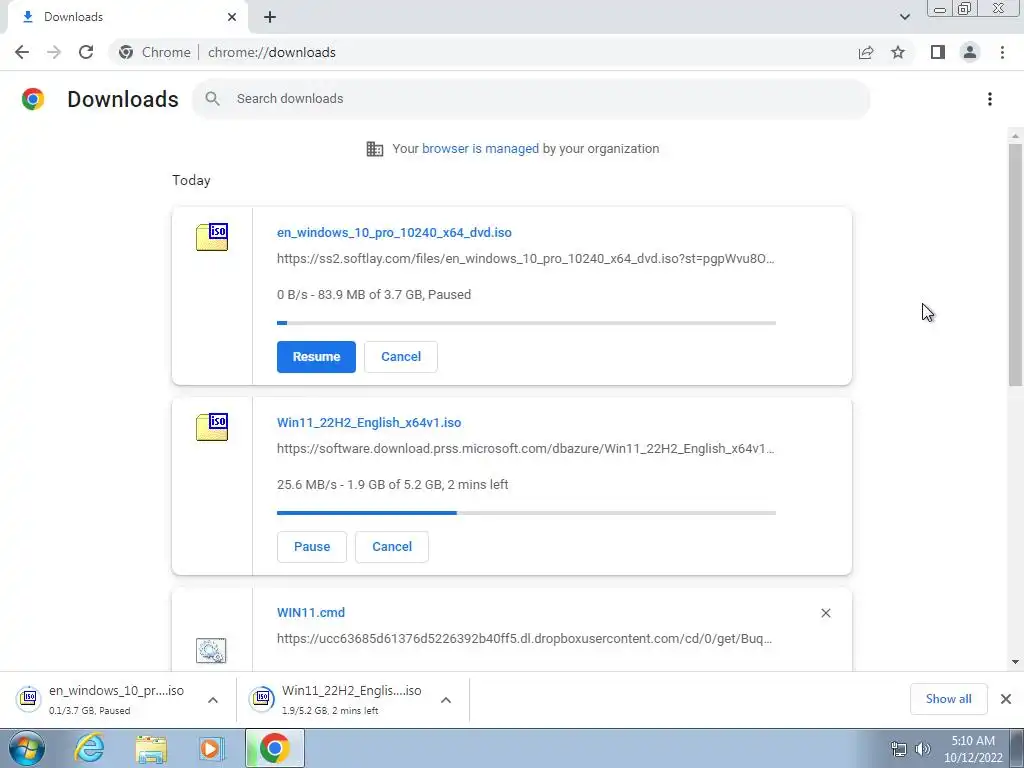1024x768 pixels.
Task: Click Chrome icon in taskbar
Action: (x=275, y=748)
